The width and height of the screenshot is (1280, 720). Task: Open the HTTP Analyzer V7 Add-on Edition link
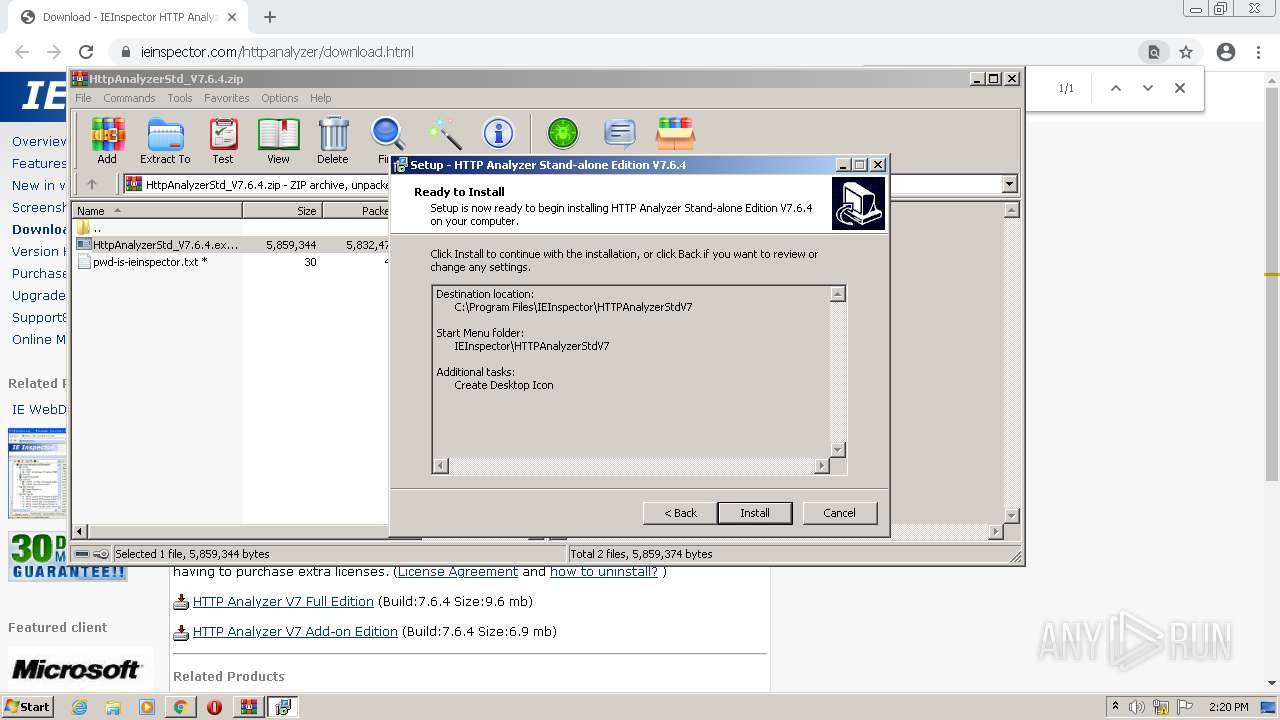[295, 632]
